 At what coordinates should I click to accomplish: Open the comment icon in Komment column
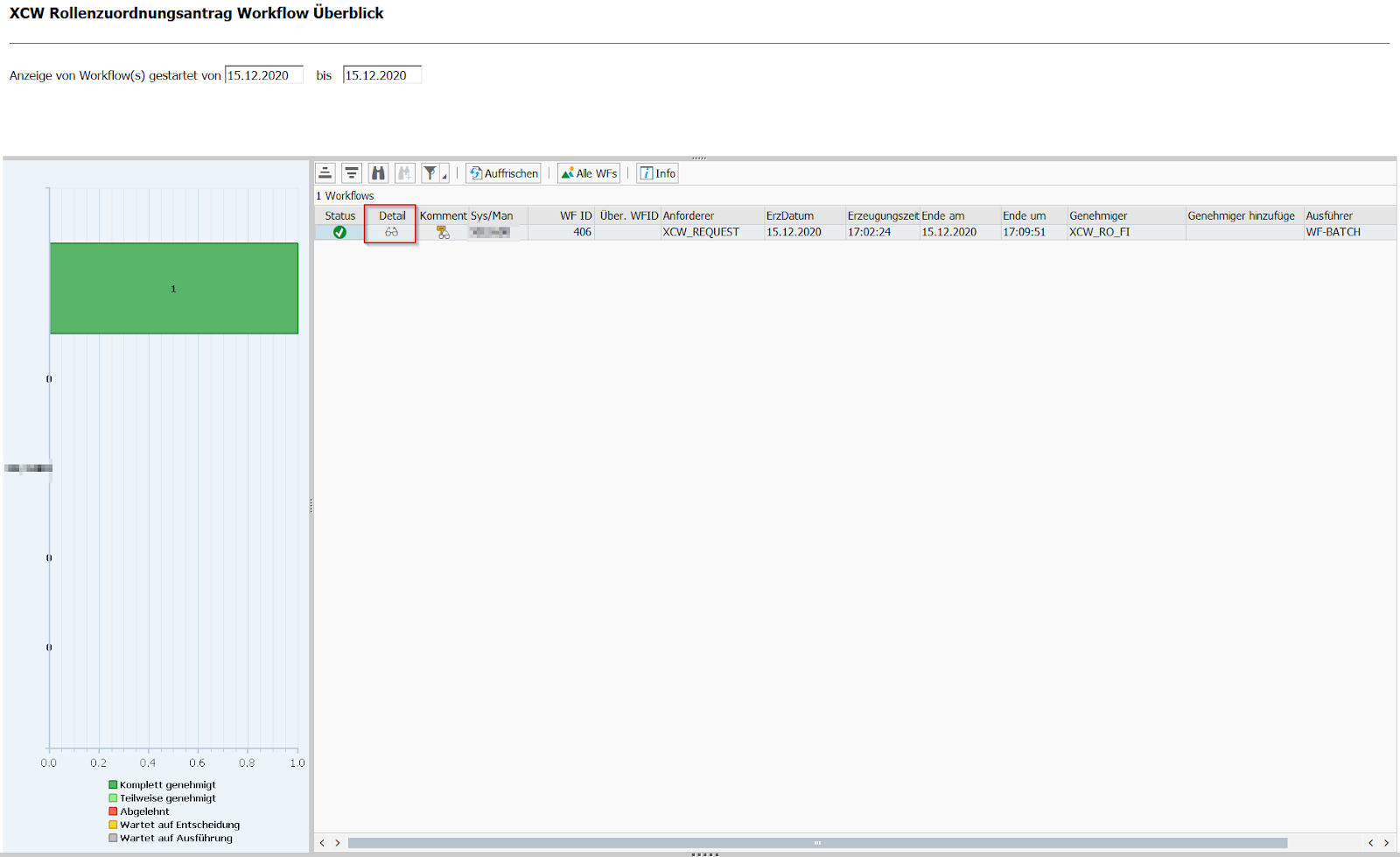coord(443,232)
